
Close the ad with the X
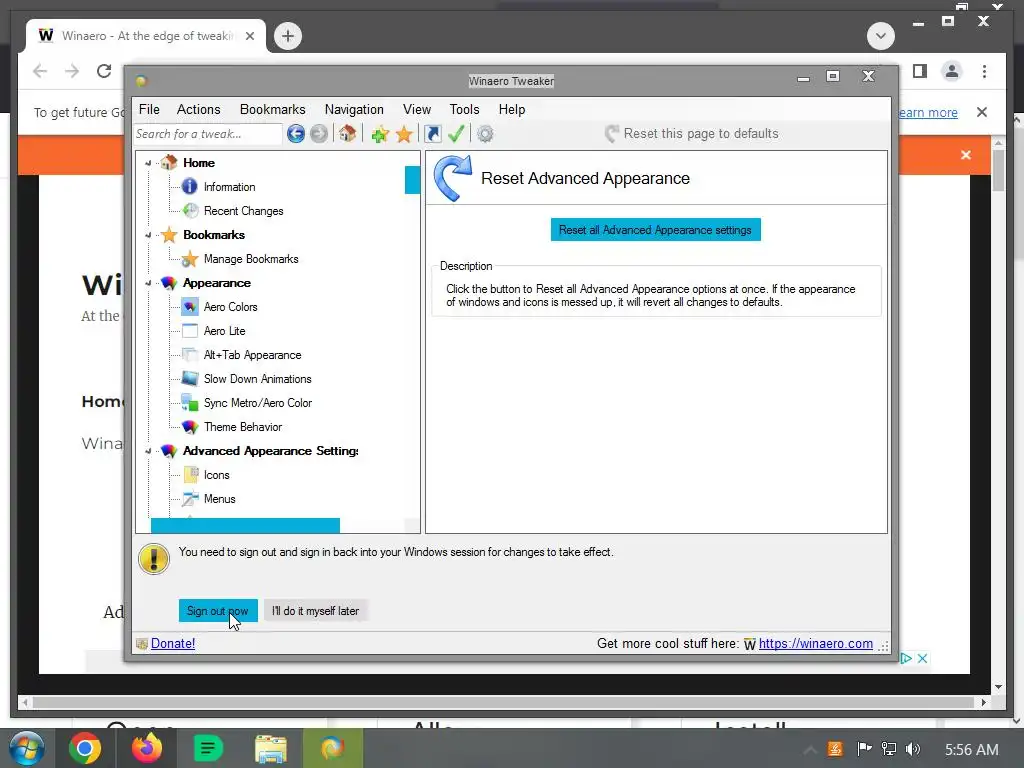[922, 658]
